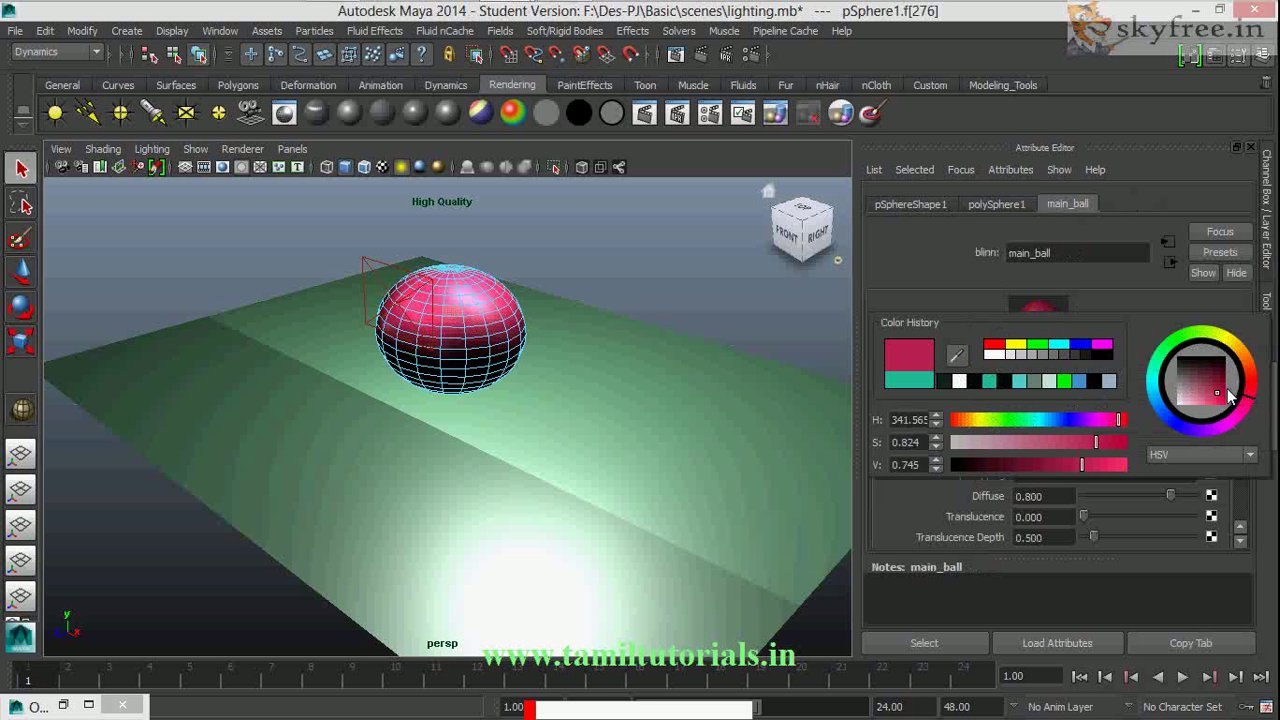Click the hue rainbow slider

1038,420
